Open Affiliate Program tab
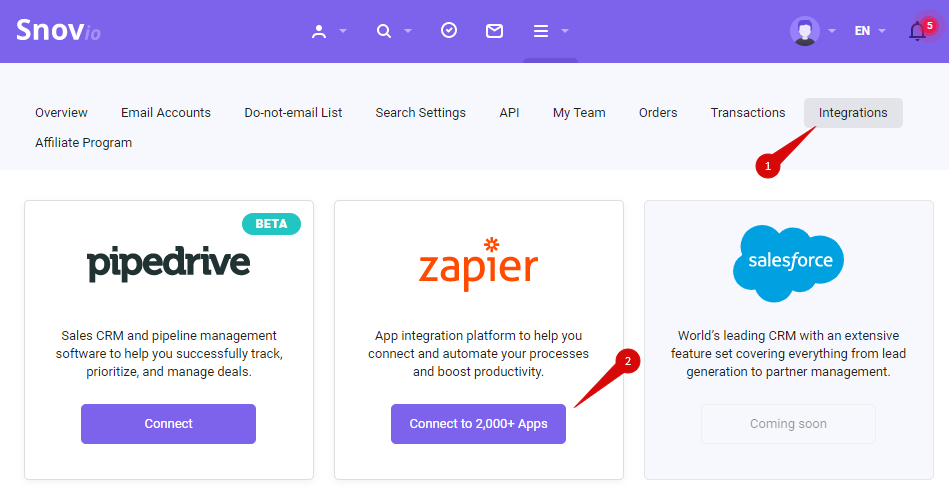Image resolution: width=949 pixels, height=504 pixels. (84, 143)
